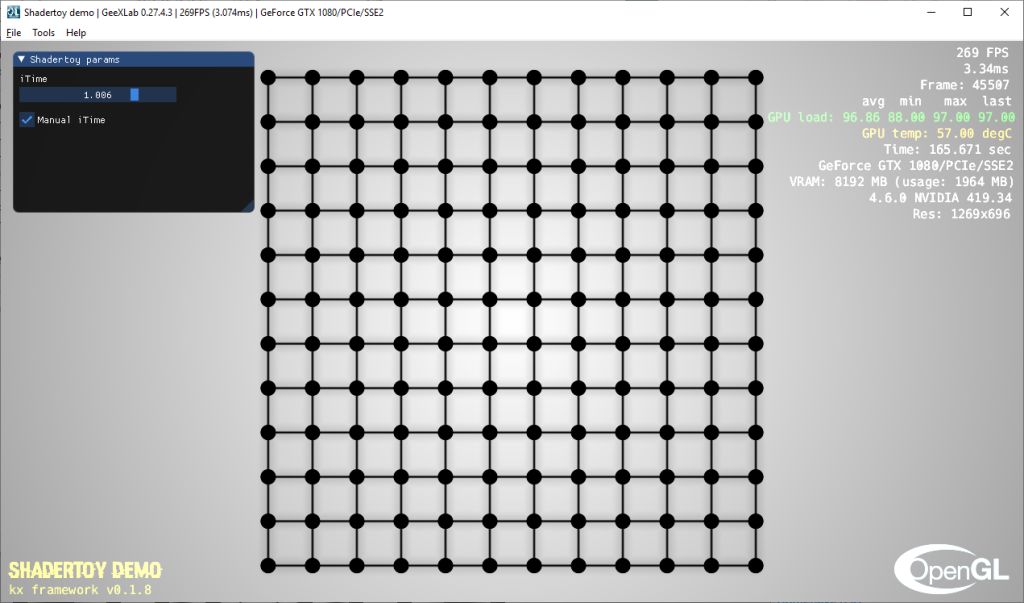Image resolution: width=1024 pixels, height=603 pixels.
Task: Click the params panel resize grip corner
Action: (x=248, y=206)
